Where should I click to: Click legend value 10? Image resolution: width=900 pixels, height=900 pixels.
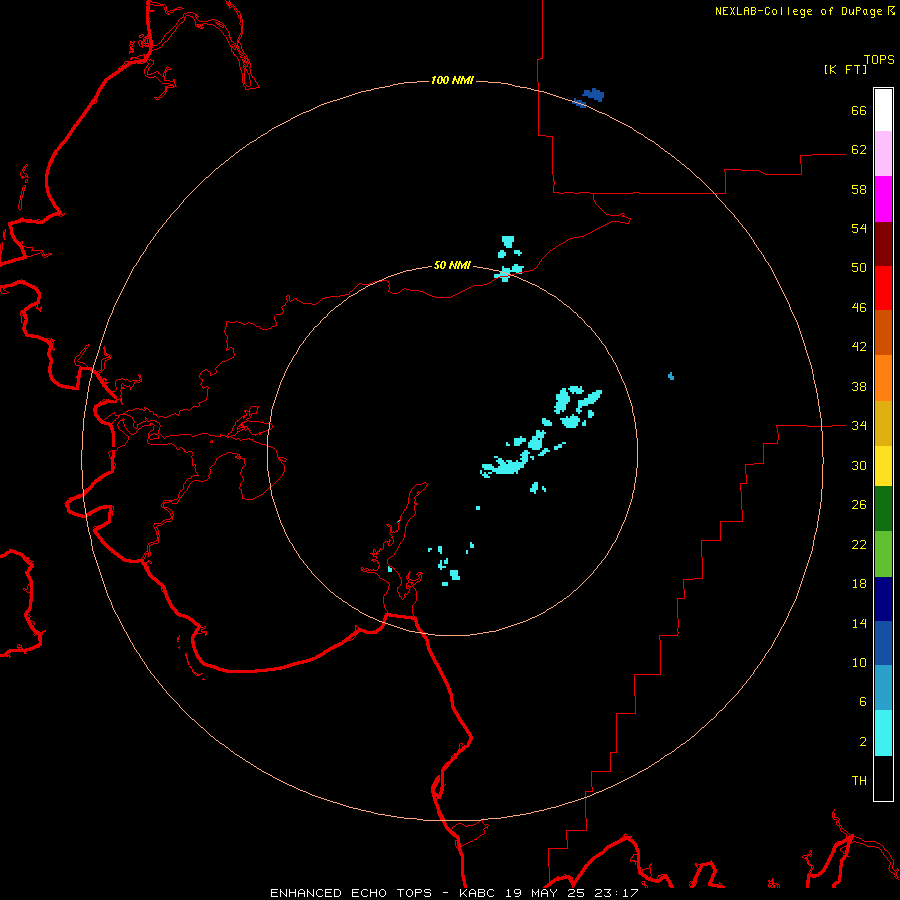pos(859,663)
